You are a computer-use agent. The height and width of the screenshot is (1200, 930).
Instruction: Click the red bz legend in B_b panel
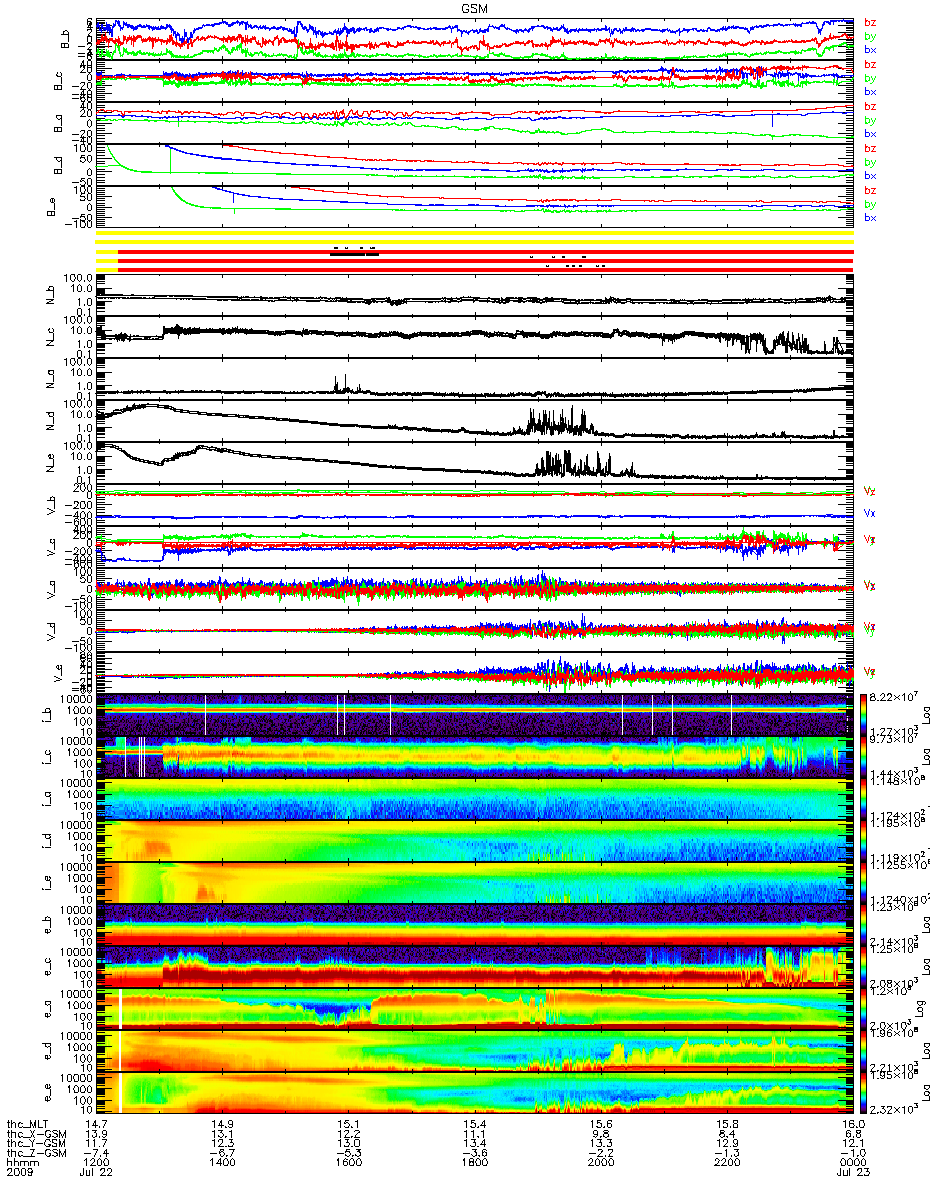(x=870, y=23)
